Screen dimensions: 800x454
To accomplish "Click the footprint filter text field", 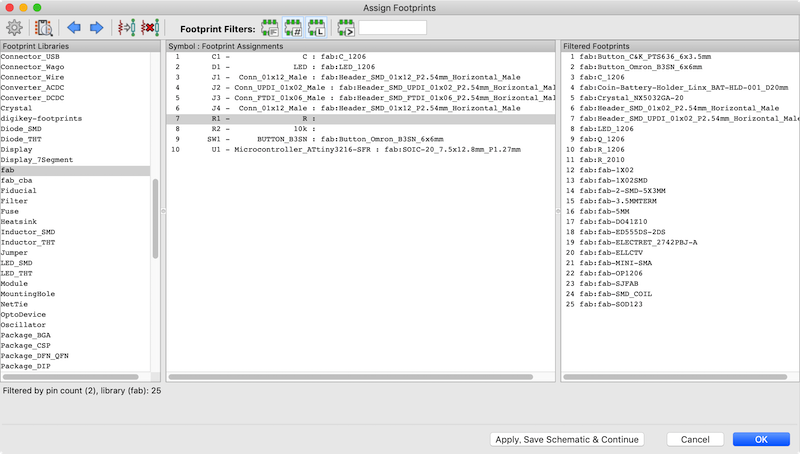I will pos(392,28).
